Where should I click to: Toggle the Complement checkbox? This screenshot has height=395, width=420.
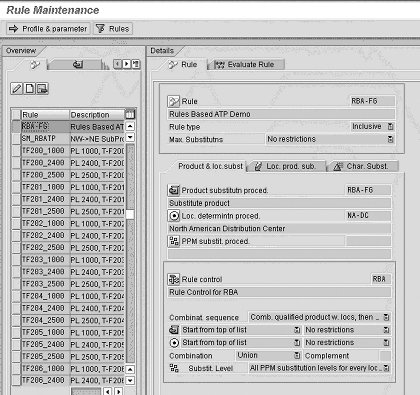tap(385, 356)
